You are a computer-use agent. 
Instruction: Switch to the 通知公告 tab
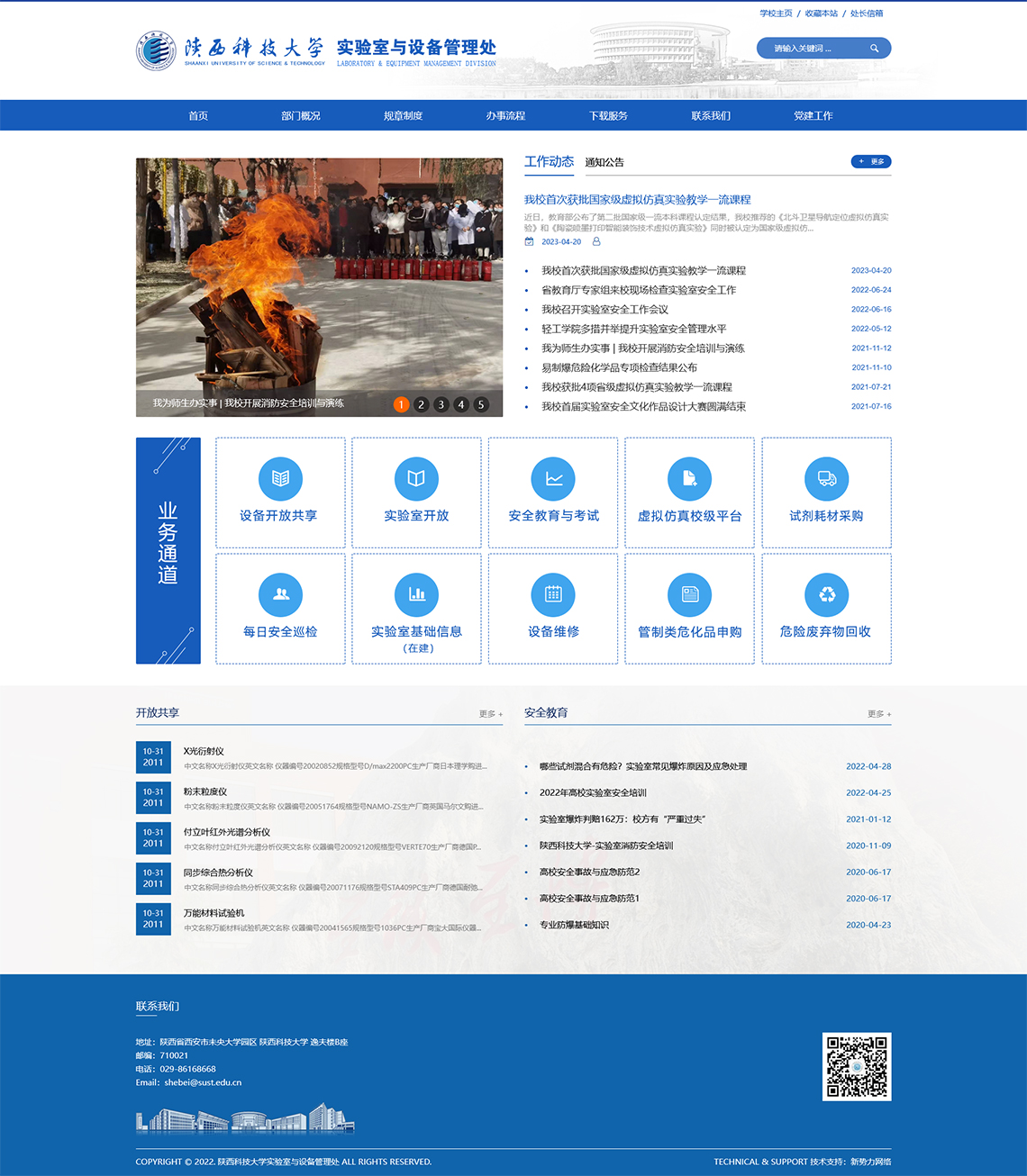pos(604,162)
